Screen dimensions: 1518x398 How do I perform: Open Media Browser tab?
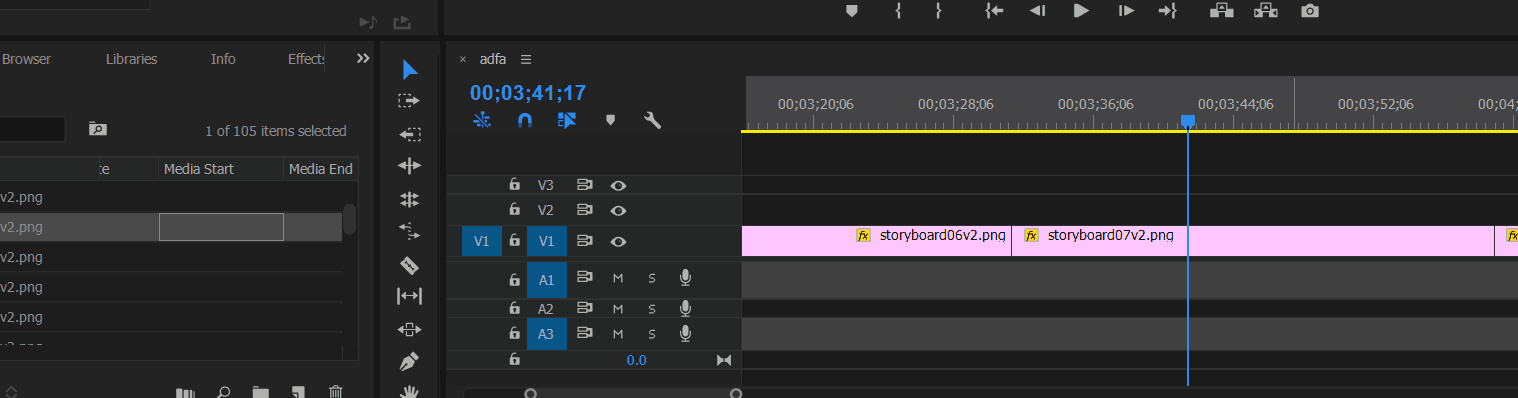point(26,59)
